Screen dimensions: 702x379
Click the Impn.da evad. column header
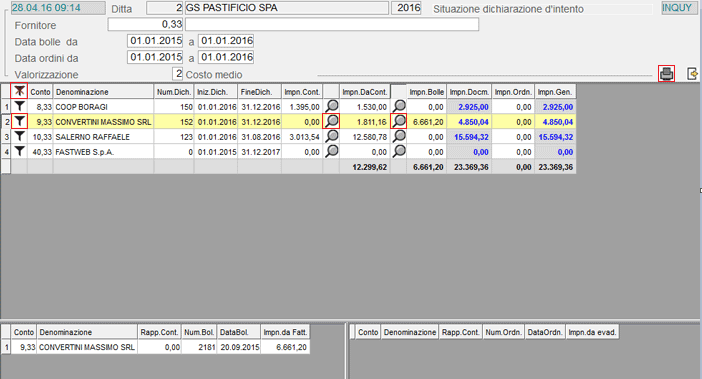point(592,332)
